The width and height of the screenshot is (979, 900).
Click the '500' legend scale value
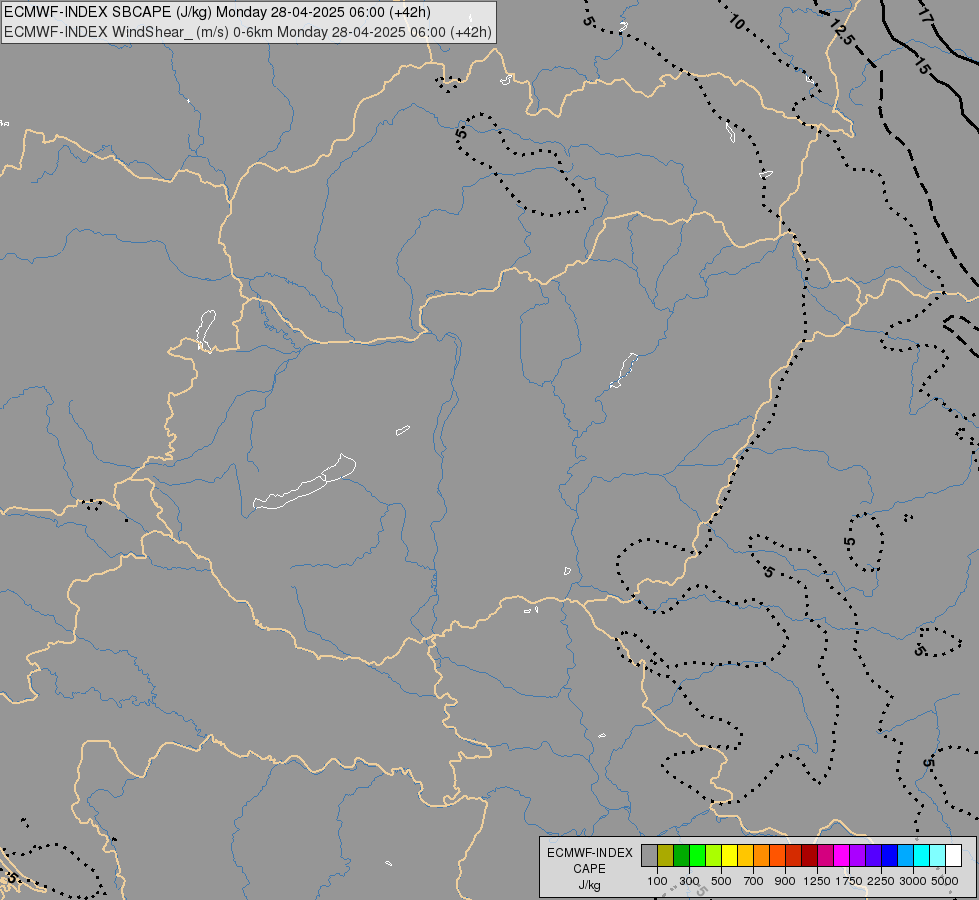click(x=721, y=881)
